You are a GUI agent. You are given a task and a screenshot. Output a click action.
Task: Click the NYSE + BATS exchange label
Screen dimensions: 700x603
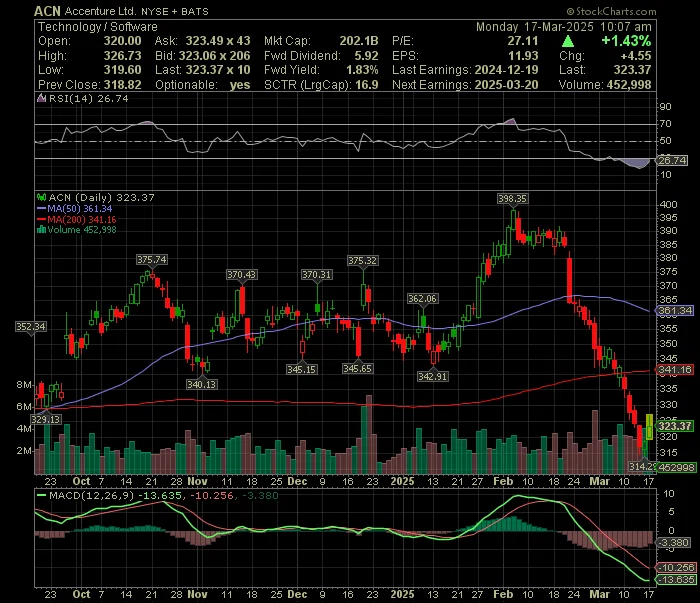tap(175, 12)
